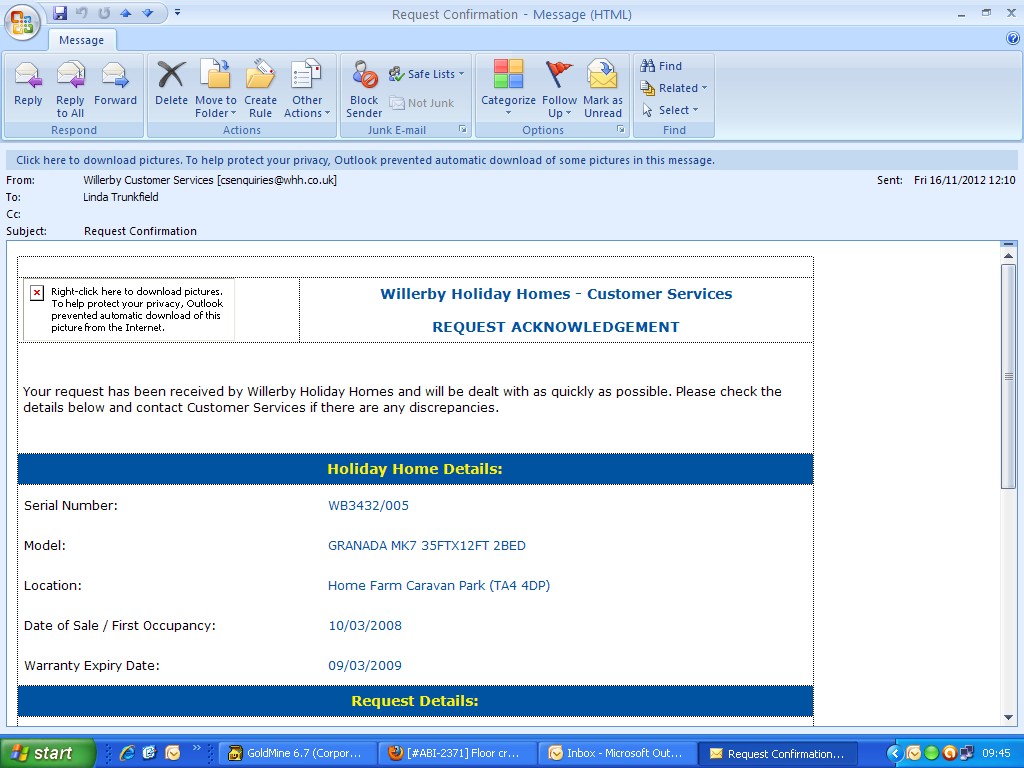Click sender Willerby Customer Services address

coord(210,180)
